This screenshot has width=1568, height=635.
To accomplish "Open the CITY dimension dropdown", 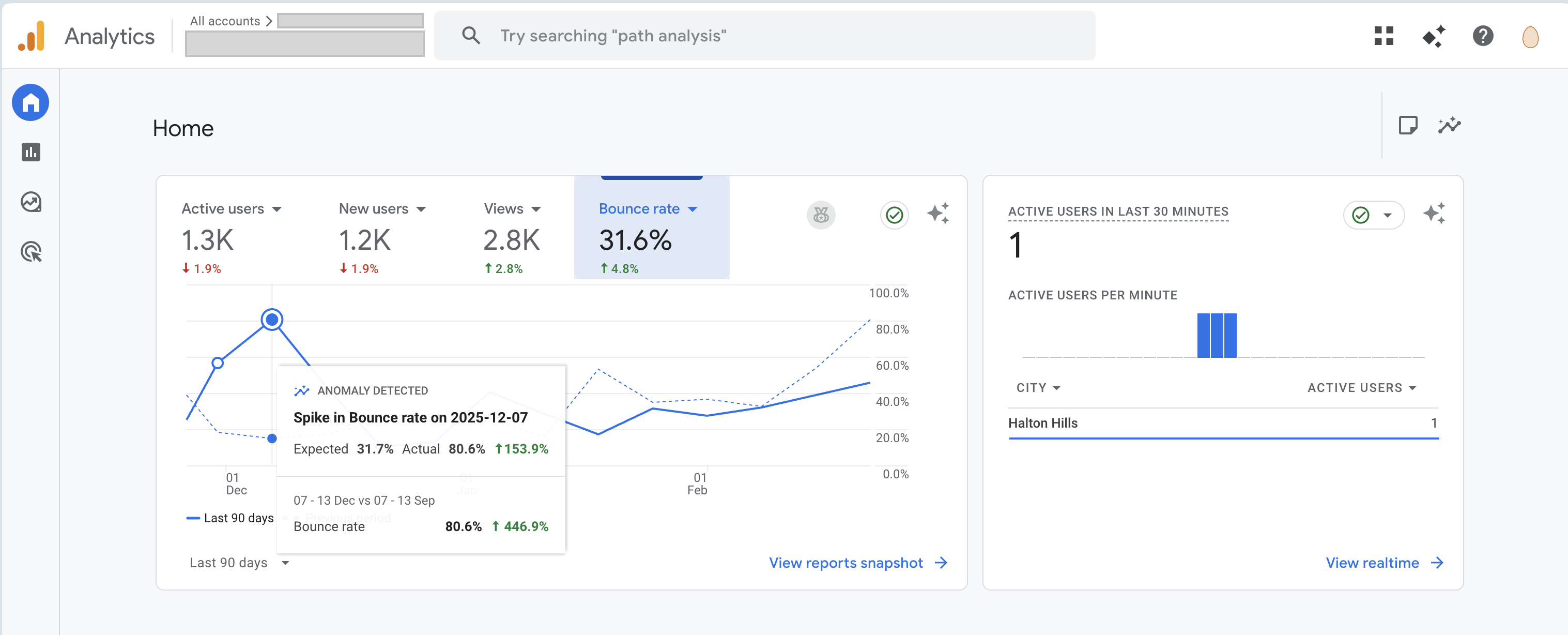I will click(x=1037, y=388).
